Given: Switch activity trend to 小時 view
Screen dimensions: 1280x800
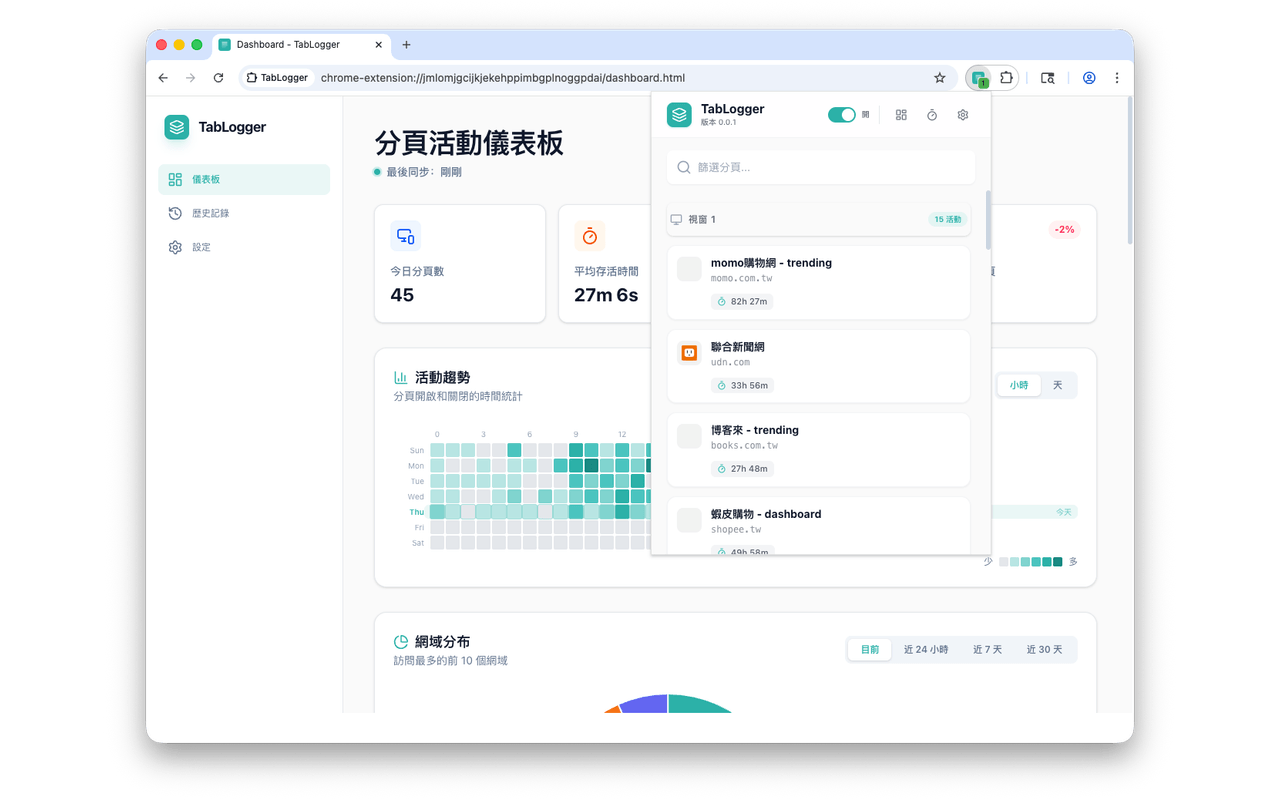Looking at the screenshot, I should pyautogui.click(x=1019, y=385).
